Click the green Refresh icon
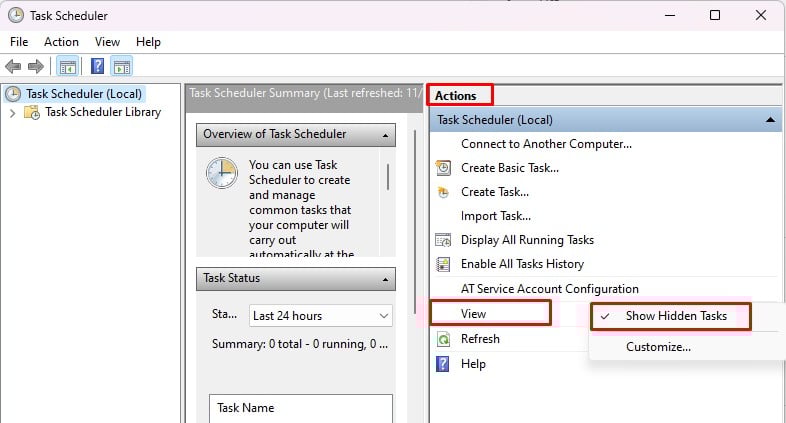 (x=444, y=339)
